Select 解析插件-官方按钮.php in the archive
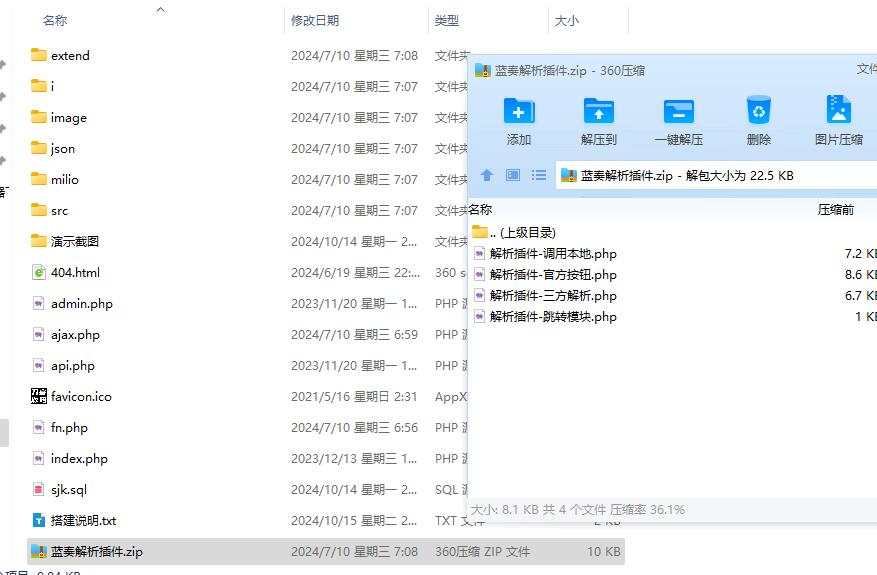 [552, 275]
